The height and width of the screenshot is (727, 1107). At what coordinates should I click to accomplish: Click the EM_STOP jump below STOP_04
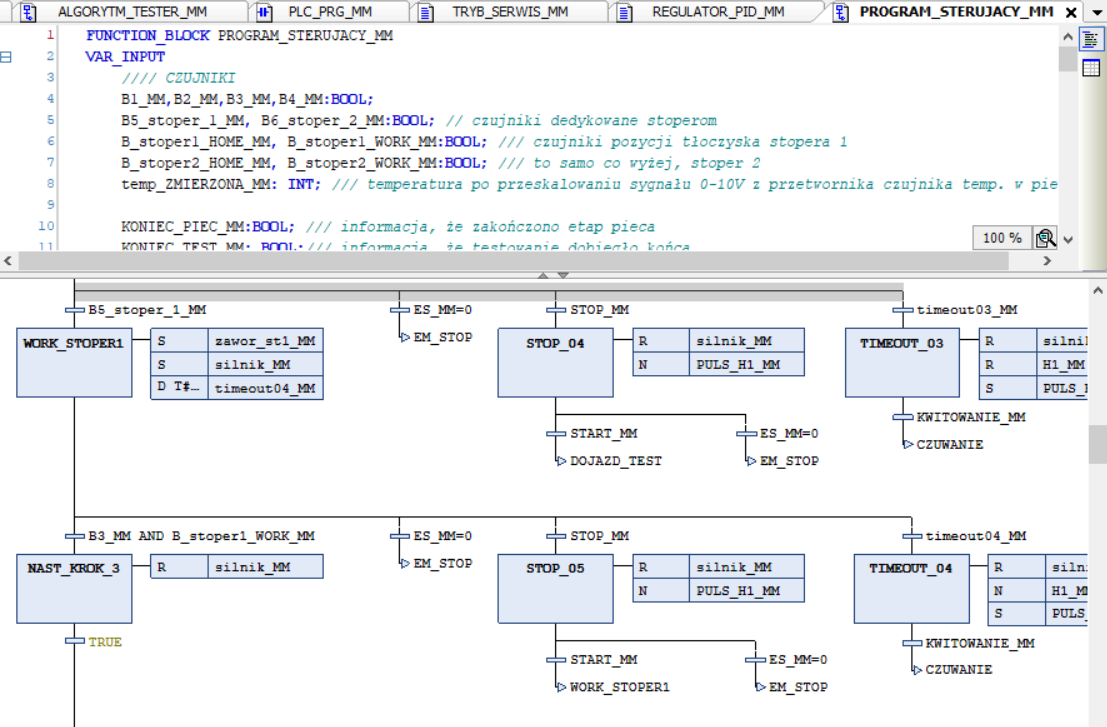[x=783, y=461]
